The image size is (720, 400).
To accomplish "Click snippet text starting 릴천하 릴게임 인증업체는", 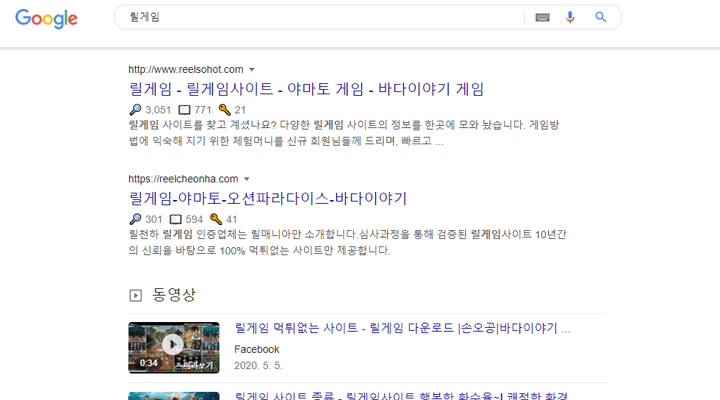I will click(348, 242).
